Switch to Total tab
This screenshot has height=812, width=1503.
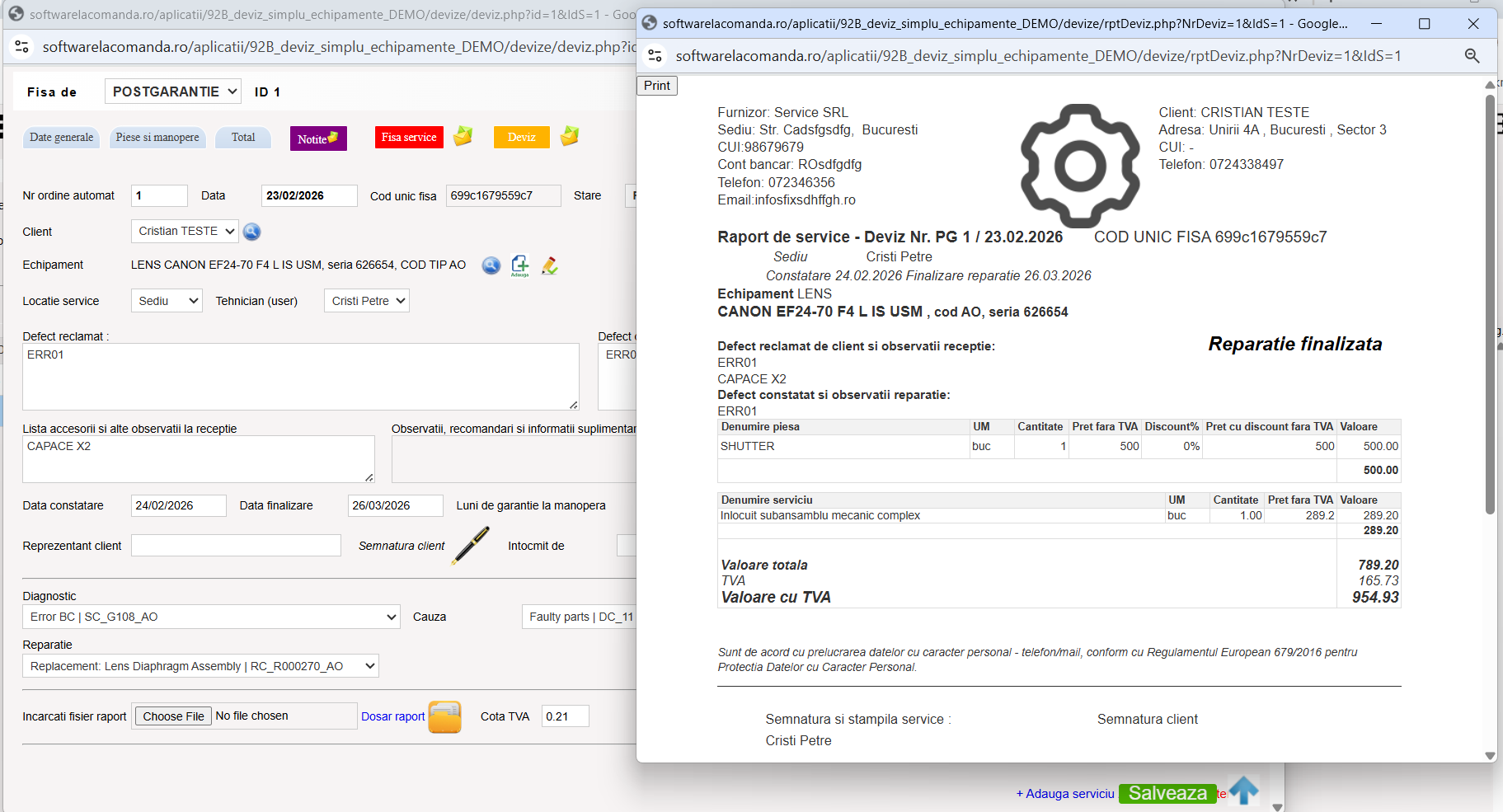243,138
